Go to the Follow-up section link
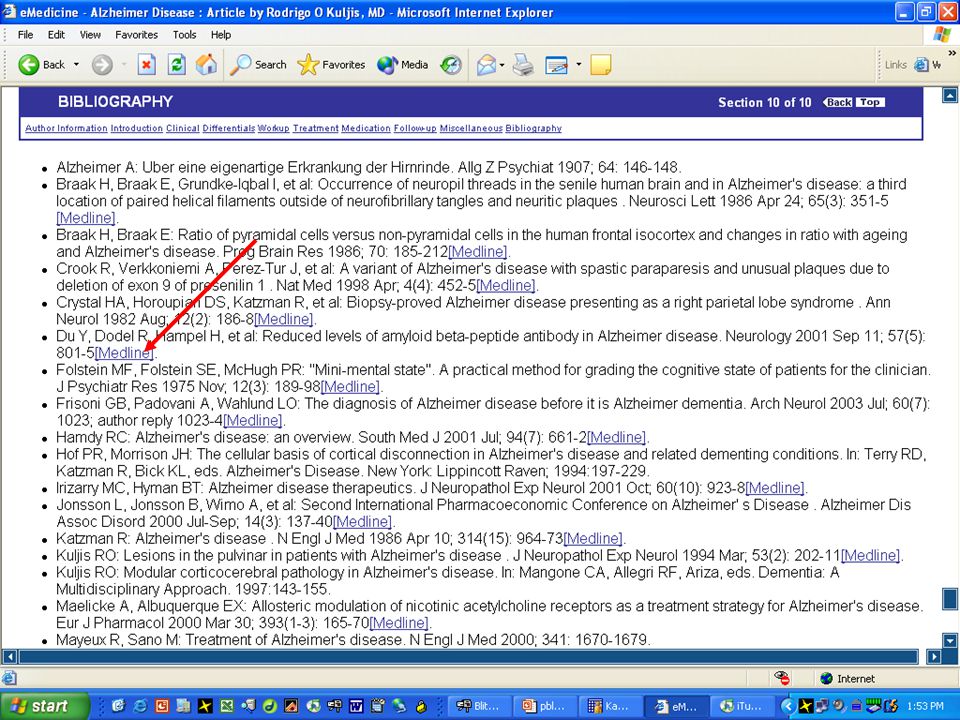 (414, 128)
